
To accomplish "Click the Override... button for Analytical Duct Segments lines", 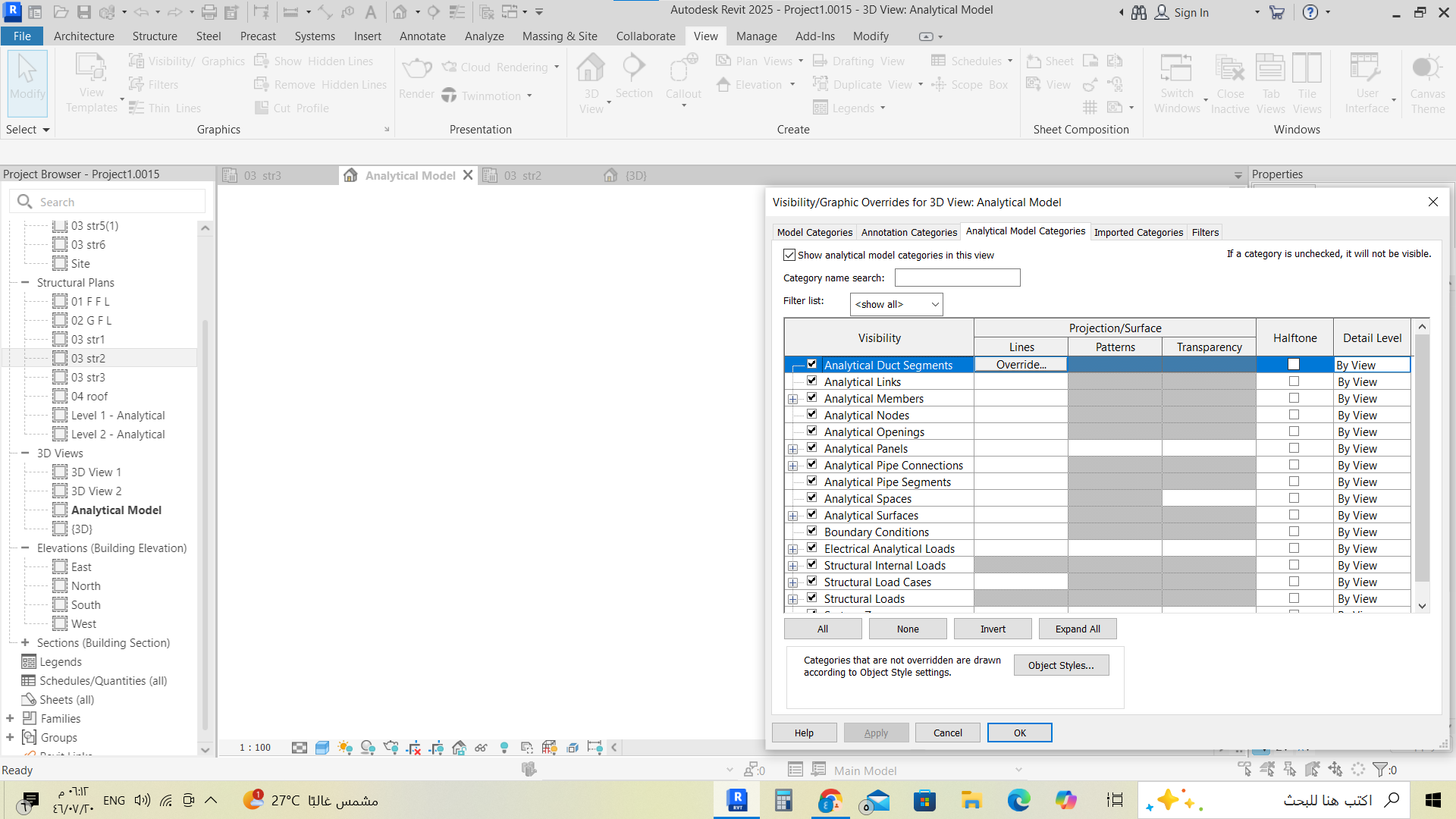I will (x=1021, y=365).
